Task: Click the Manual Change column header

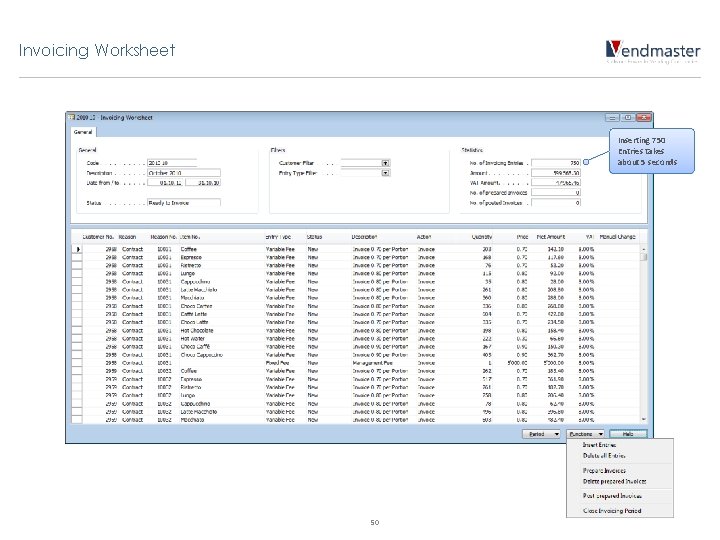Action: [x=617, y=237]
